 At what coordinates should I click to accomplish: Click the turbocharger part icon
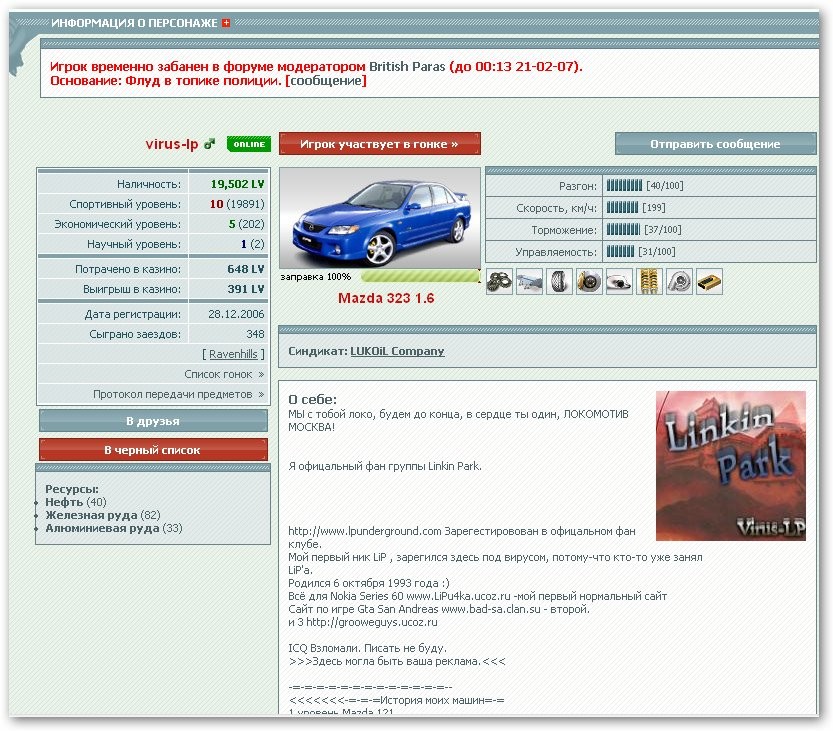pos(679,282)
